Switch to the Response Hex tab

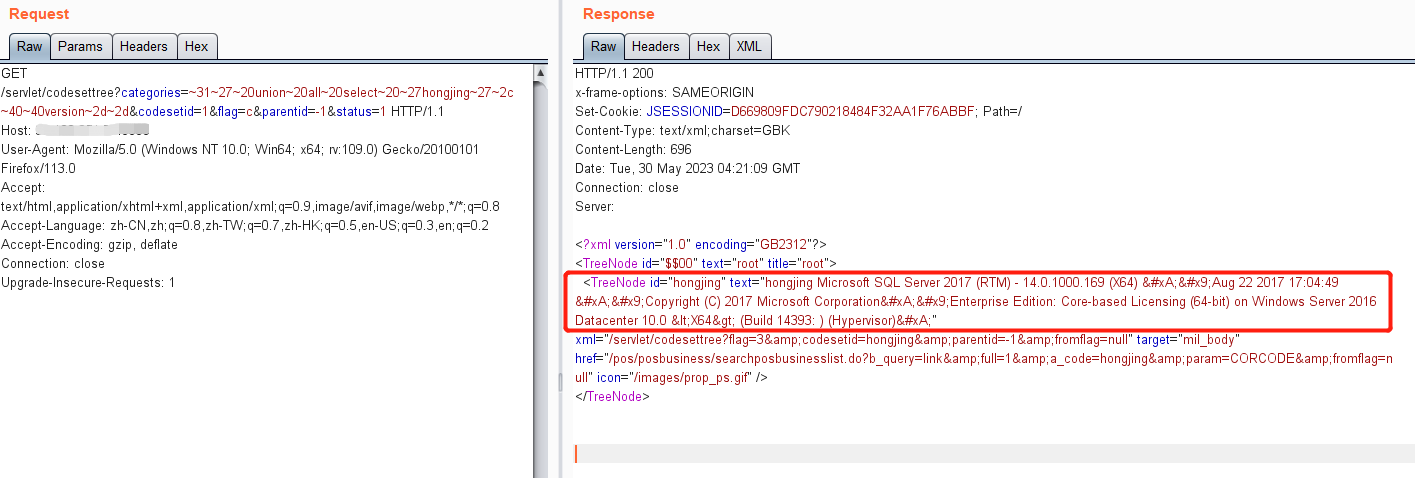709,46
